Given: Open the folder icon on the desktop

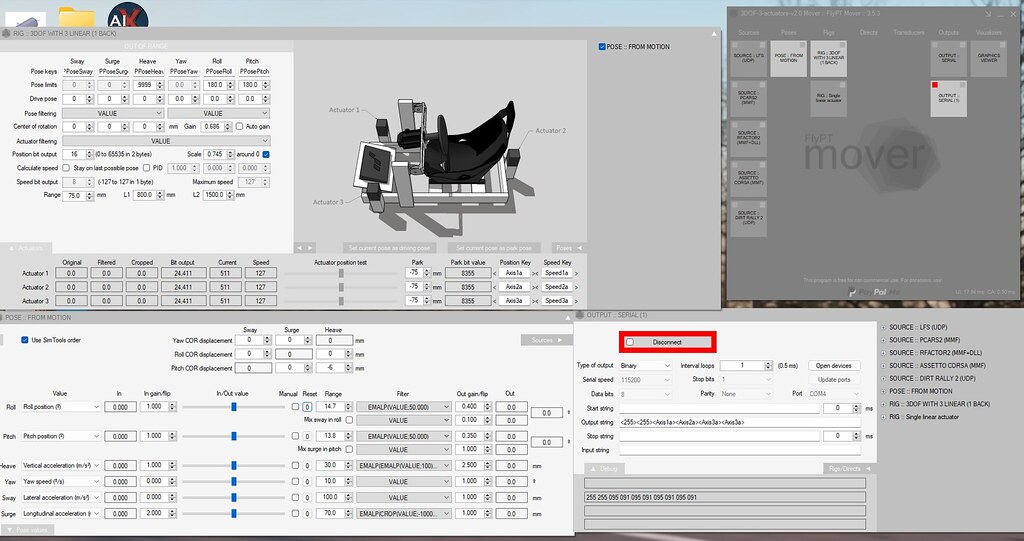Looking at the screenshot, I should 76,17.
